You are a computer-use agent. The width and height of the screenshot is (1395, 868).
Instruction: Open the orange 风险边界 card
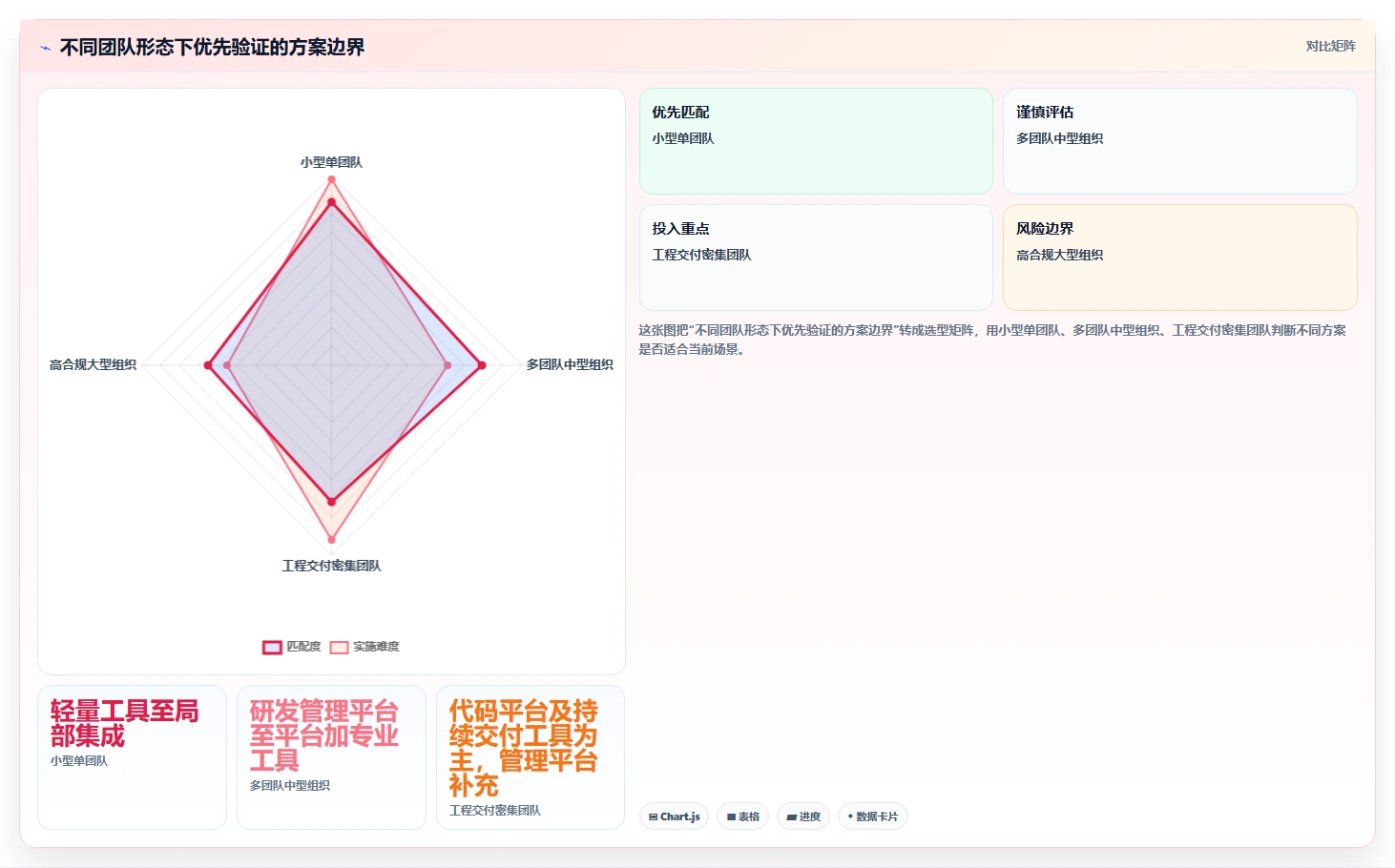tap(1179, 258)
